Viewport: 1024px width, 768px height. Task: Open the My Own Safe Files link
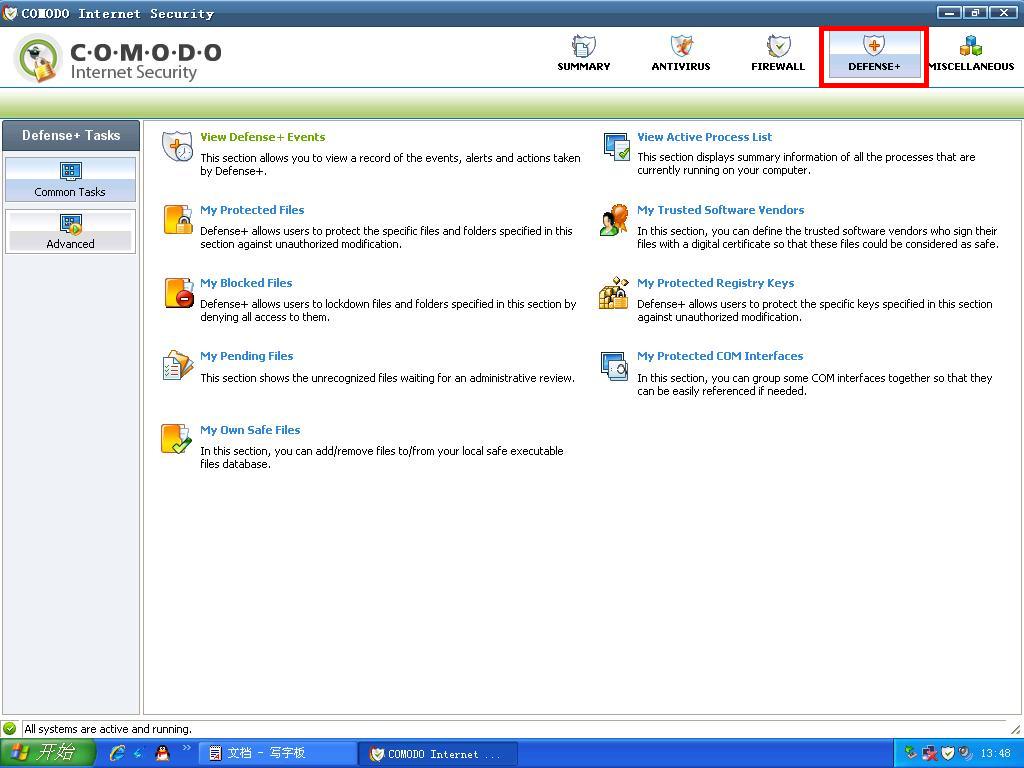(250, 430)
